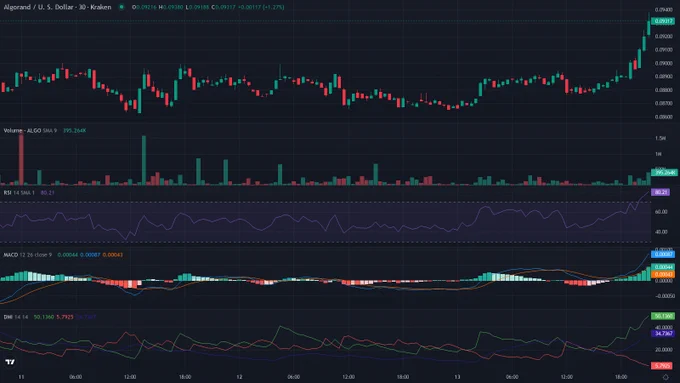Click the 0.09400 price axis label

point(664,10)
